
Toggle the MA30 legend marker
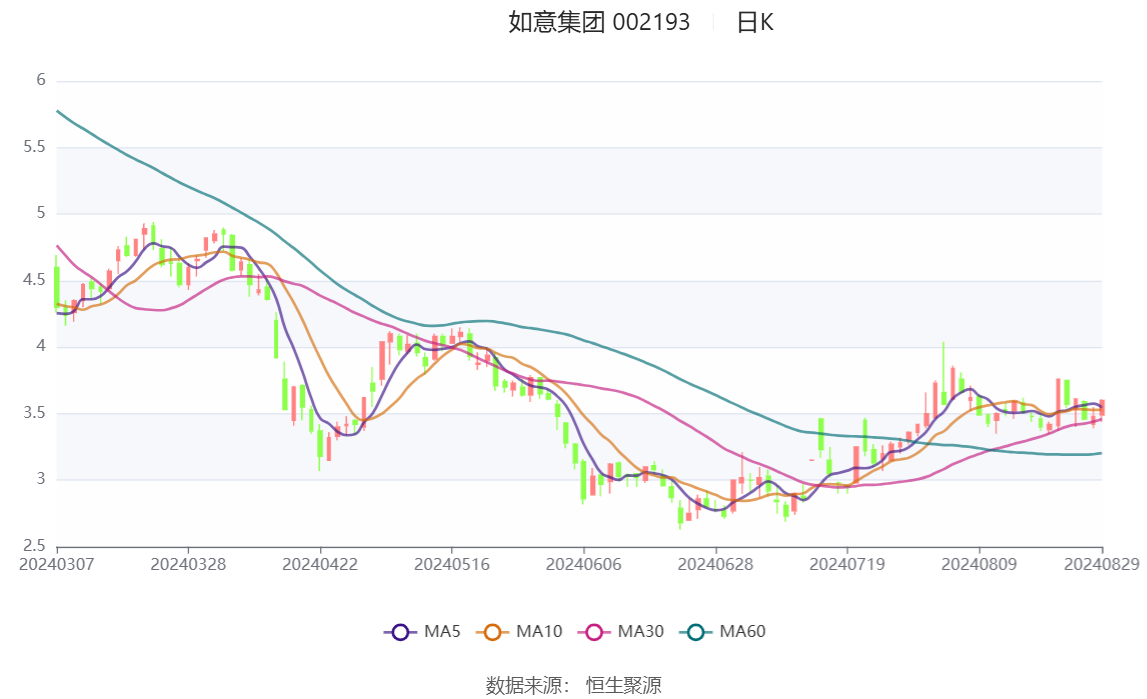[594, 632]
